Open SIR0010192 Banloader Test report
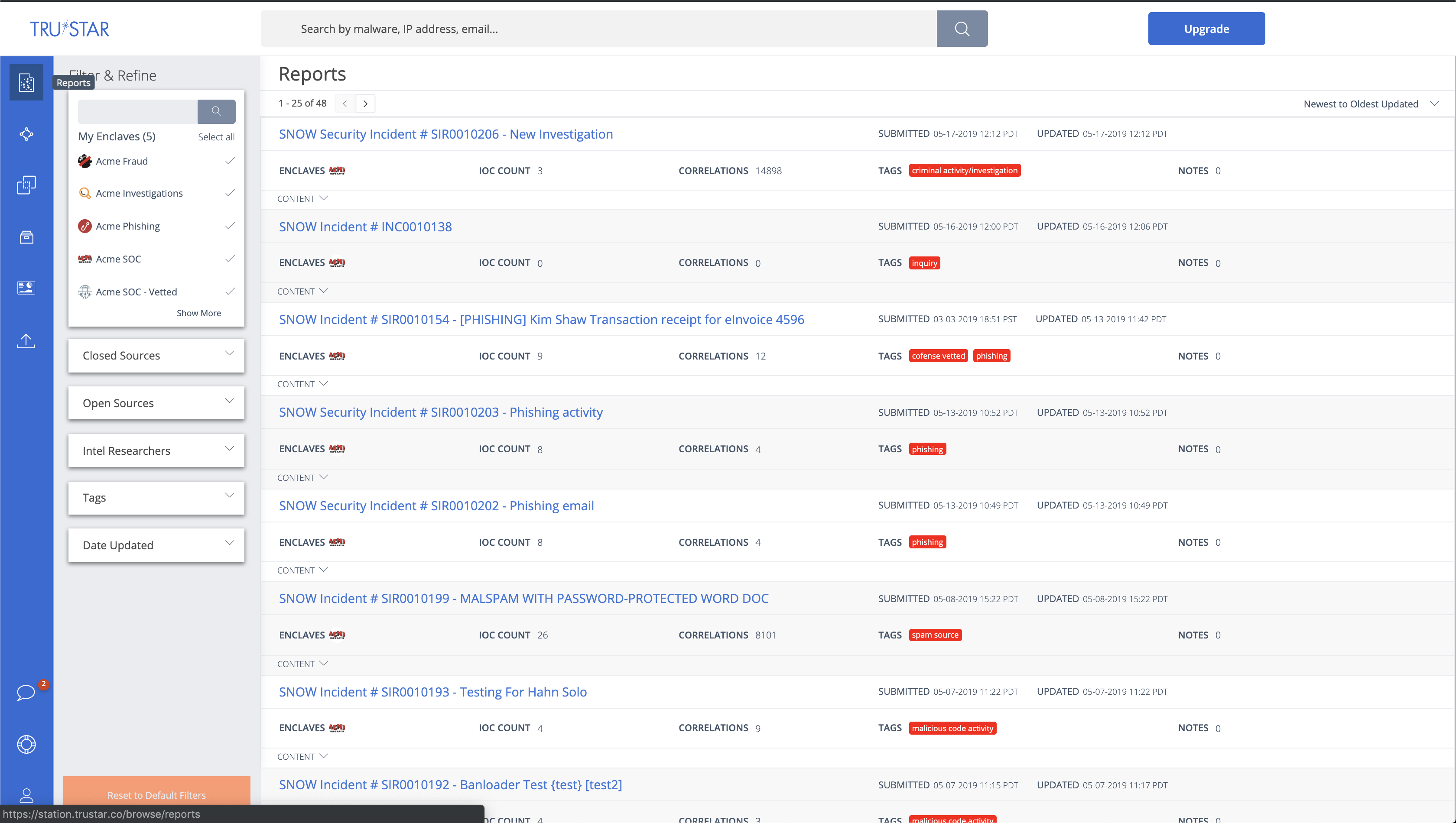The width and height of the screenshot is (1456, 823). (x=450, y=784)
